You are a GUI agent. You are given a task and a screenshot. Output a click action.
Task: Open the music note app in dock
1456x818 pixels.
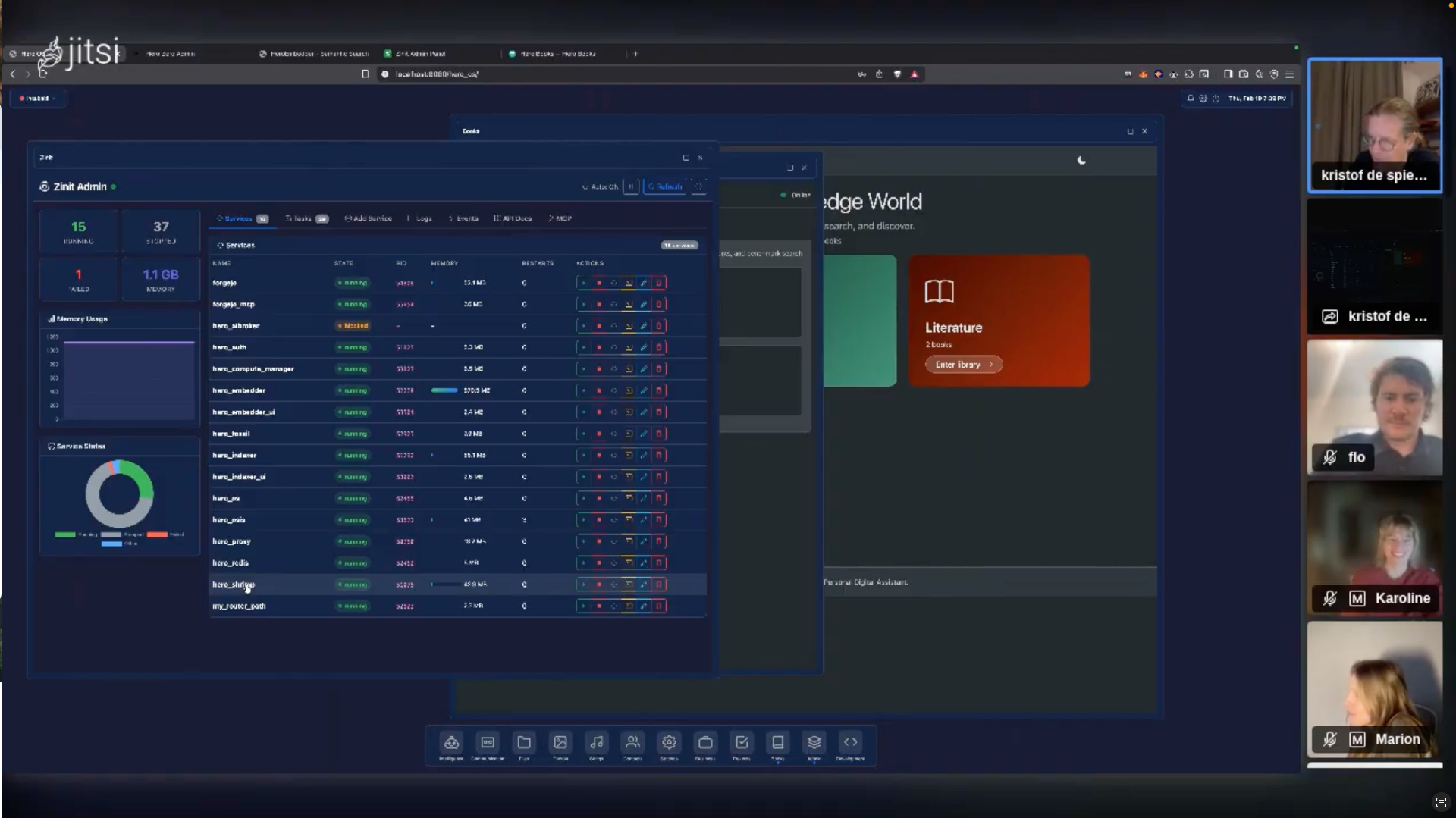coord(597,743)
